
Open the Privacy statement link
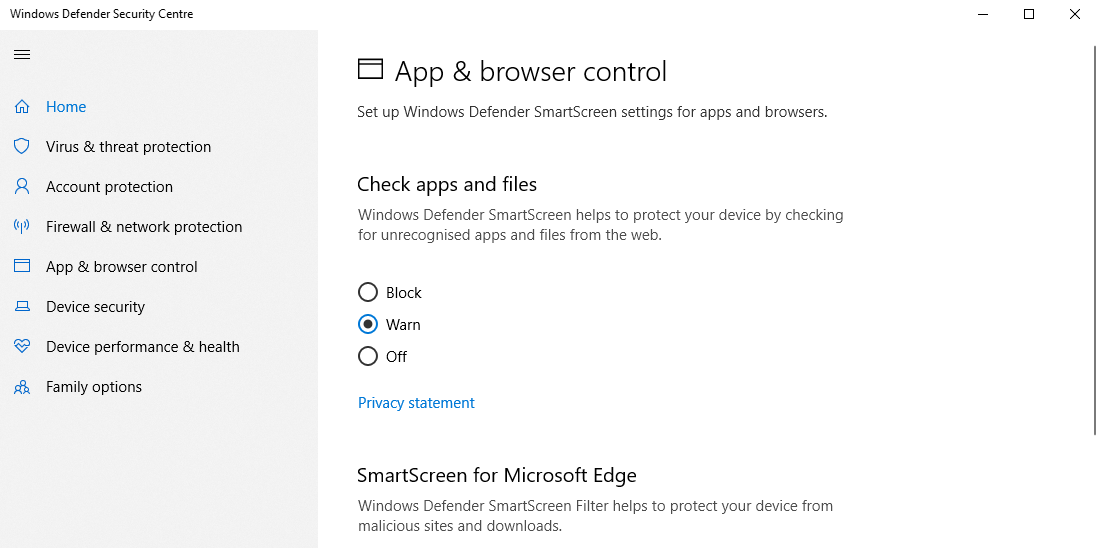[416, 403]
